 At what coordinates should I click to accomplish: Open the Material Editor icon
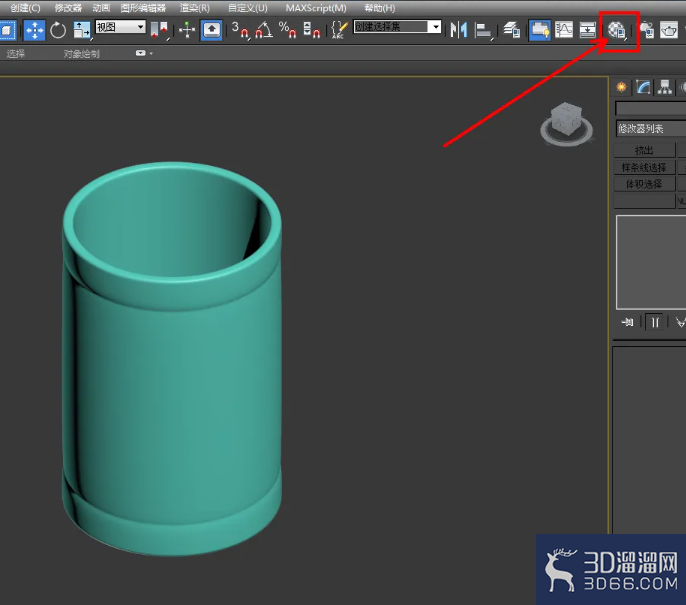point(617,31)
